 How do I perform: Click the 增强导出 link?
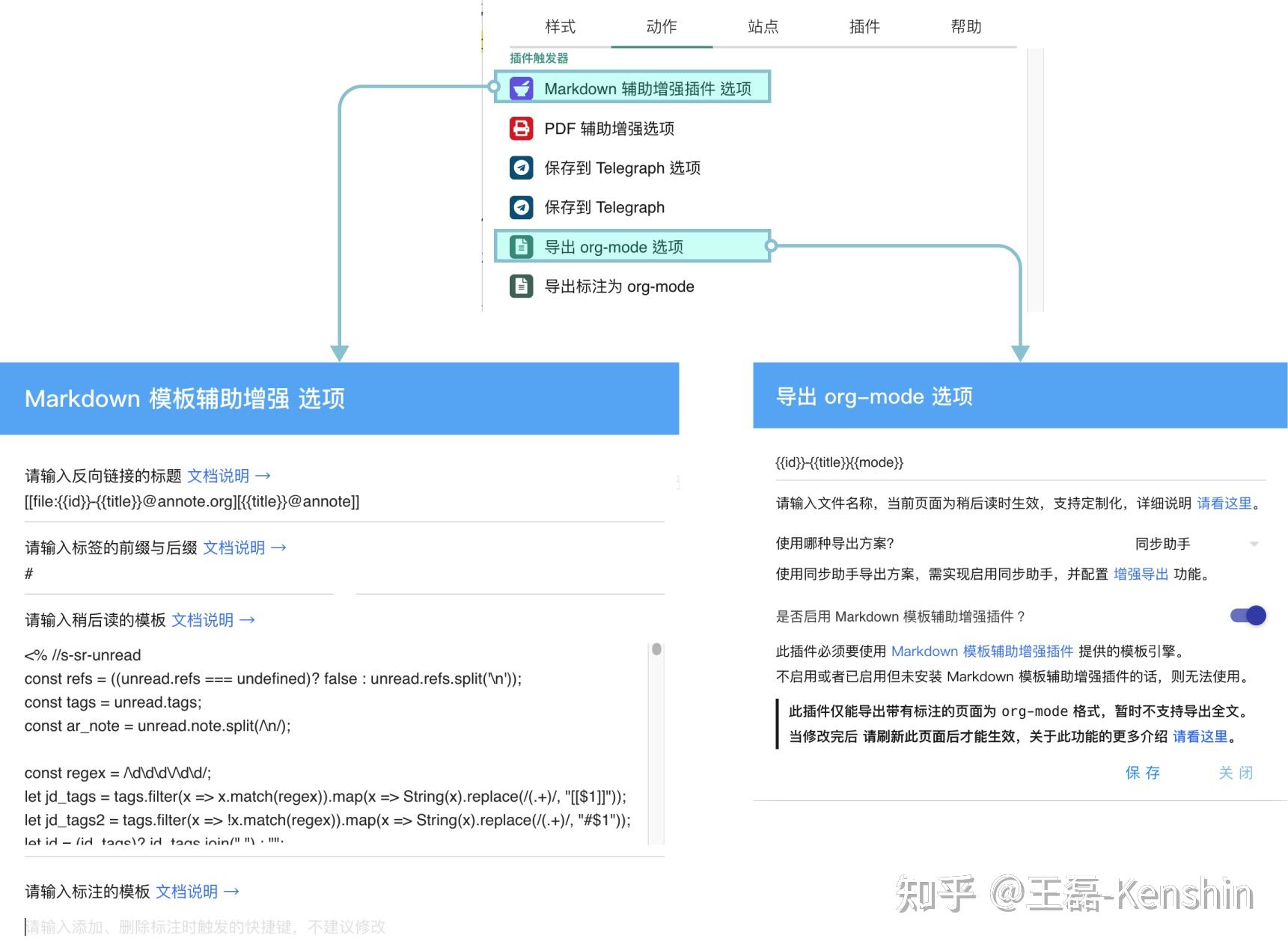click(x=1140, y=574)
